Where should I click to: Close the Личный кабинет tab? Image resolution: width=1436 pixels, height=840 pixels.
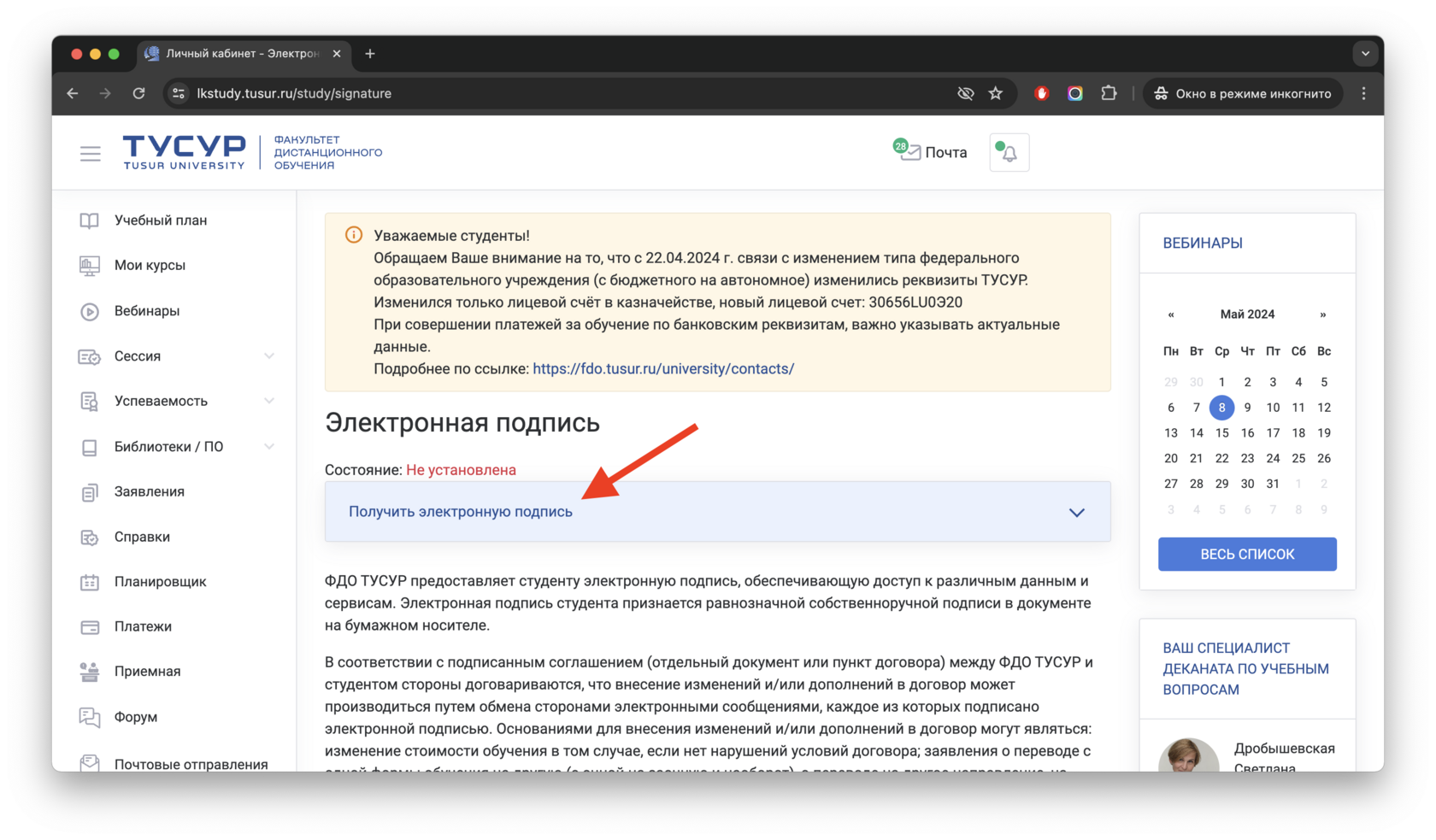tap(336, 54)
